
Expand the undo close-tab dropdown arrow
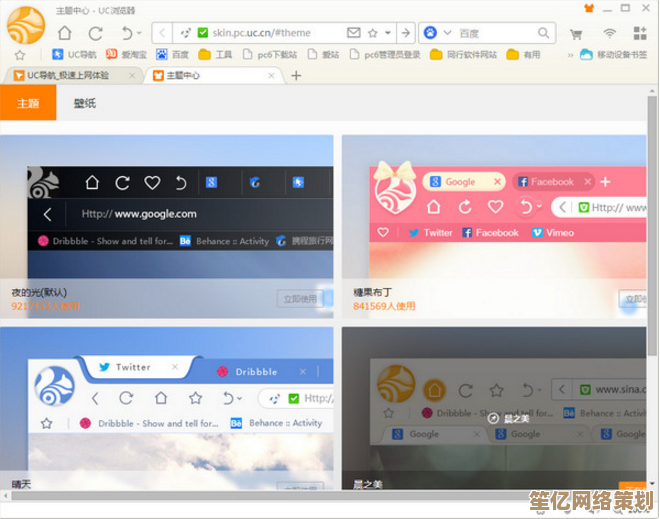pos(139,34)
